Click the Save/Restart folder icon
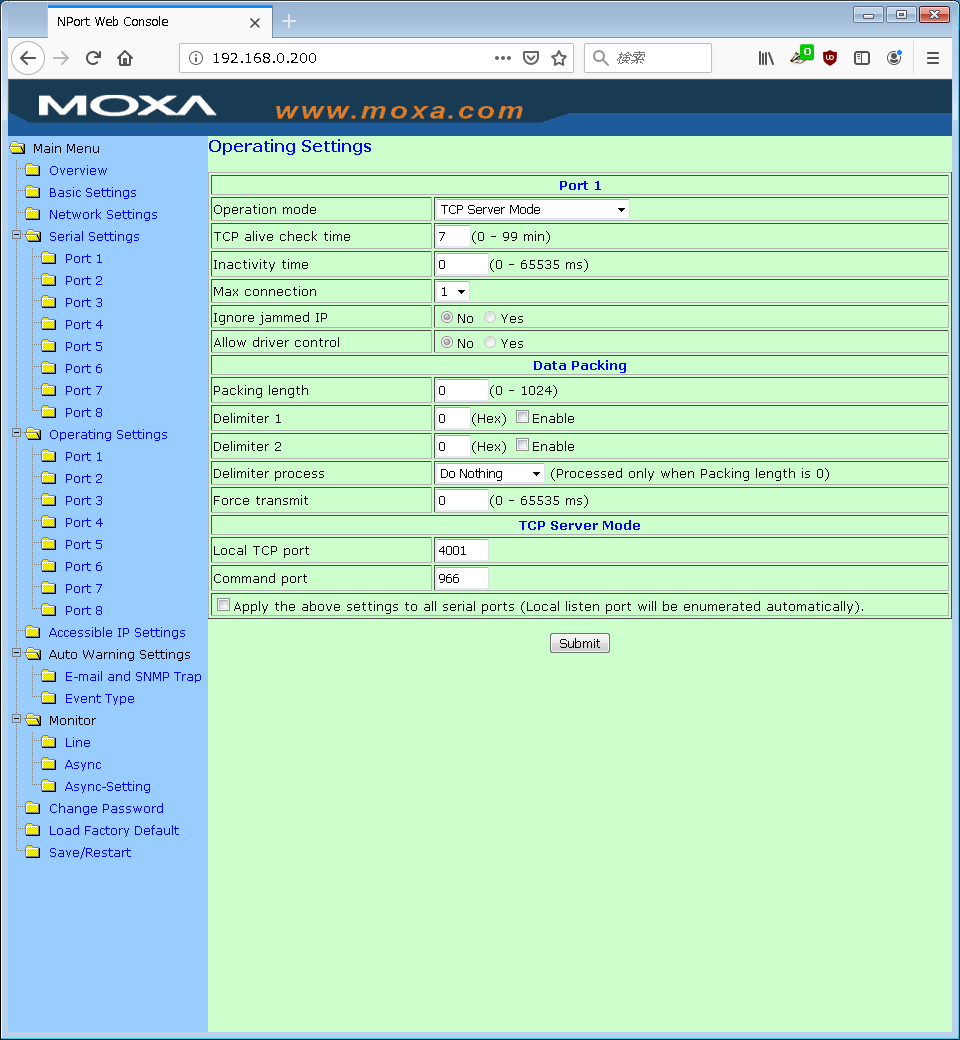 coord(33,852)
